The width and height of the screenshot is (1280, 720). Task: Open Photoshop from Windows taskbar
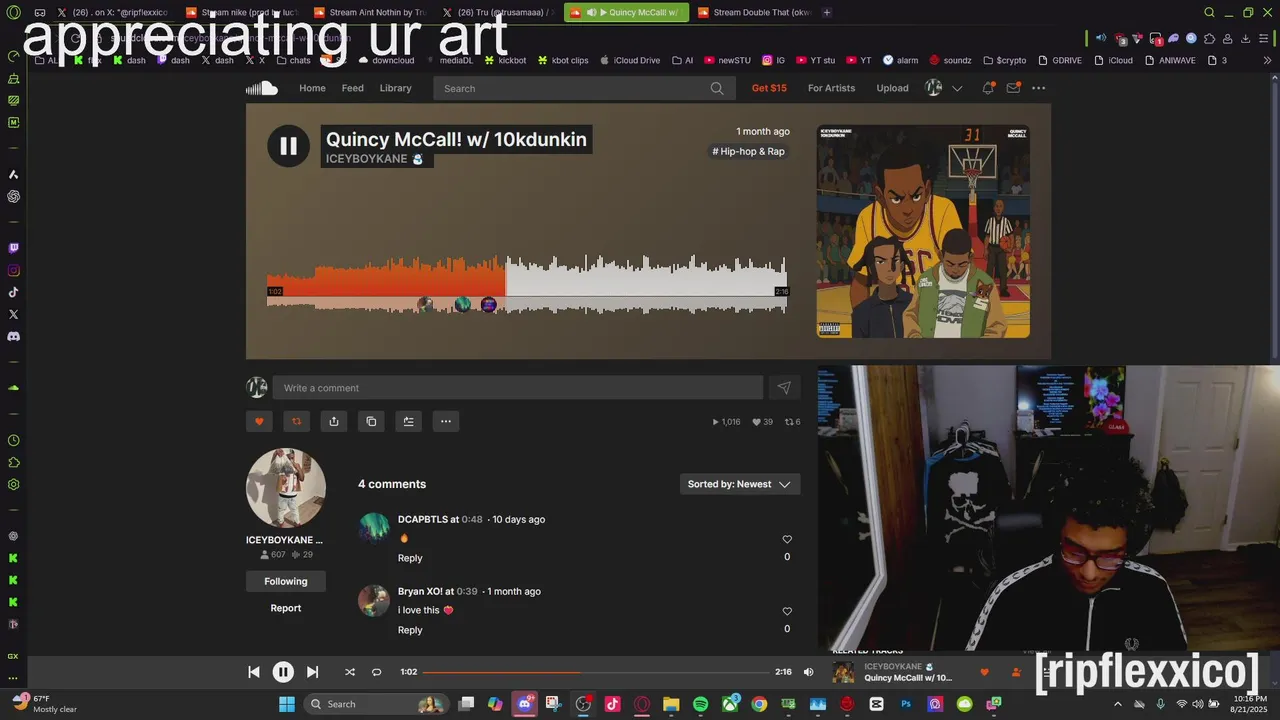(x=906, y=704)
